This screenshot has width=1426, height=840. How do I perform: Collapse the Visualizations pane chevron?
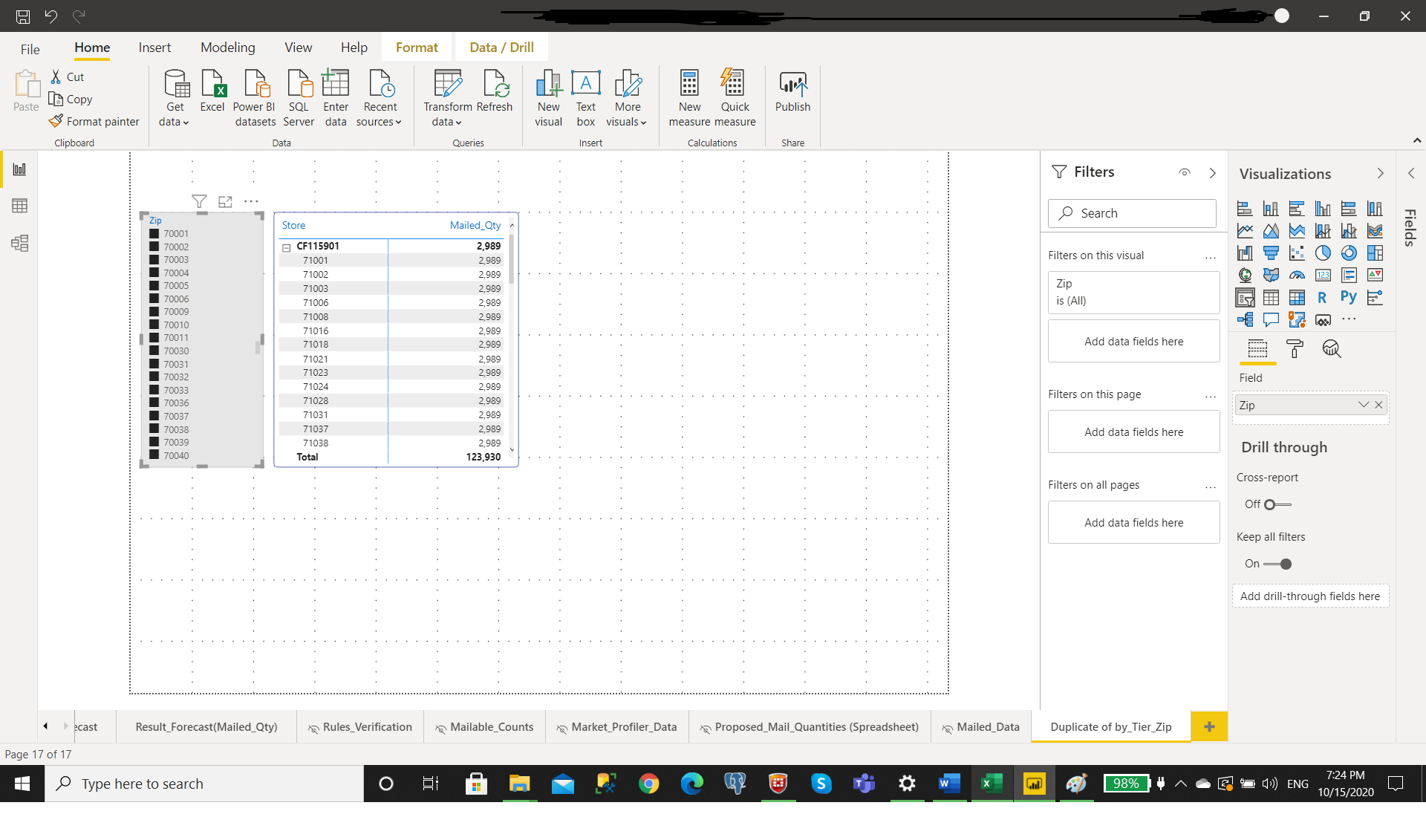(1381, 173)
